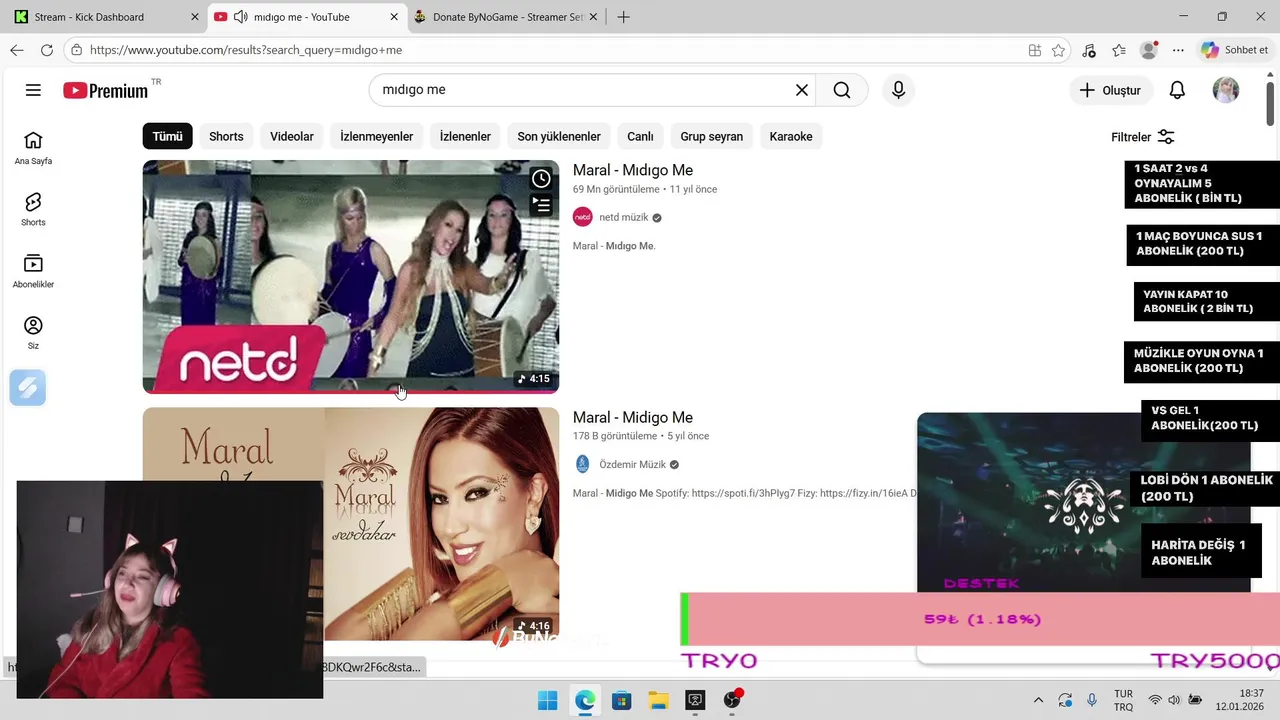Click the browser address bar URL
Image resolution: width=1280 pixels, height=720 pixels.
click(x=246, y=50)
